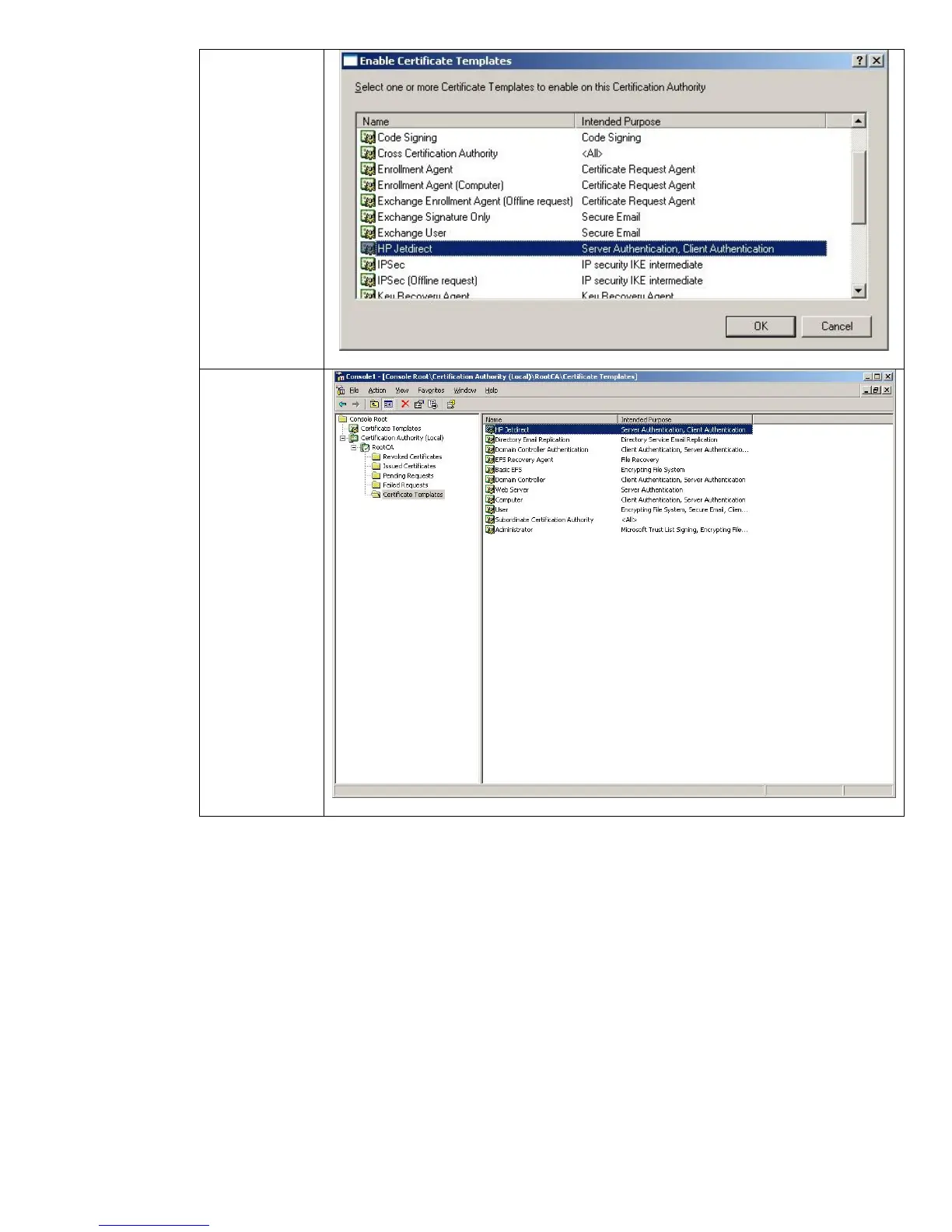This screenshot has height=1232, width=952.
Task: Click the Directory Email Replication icon in Console1
Action: click(490, 439)
